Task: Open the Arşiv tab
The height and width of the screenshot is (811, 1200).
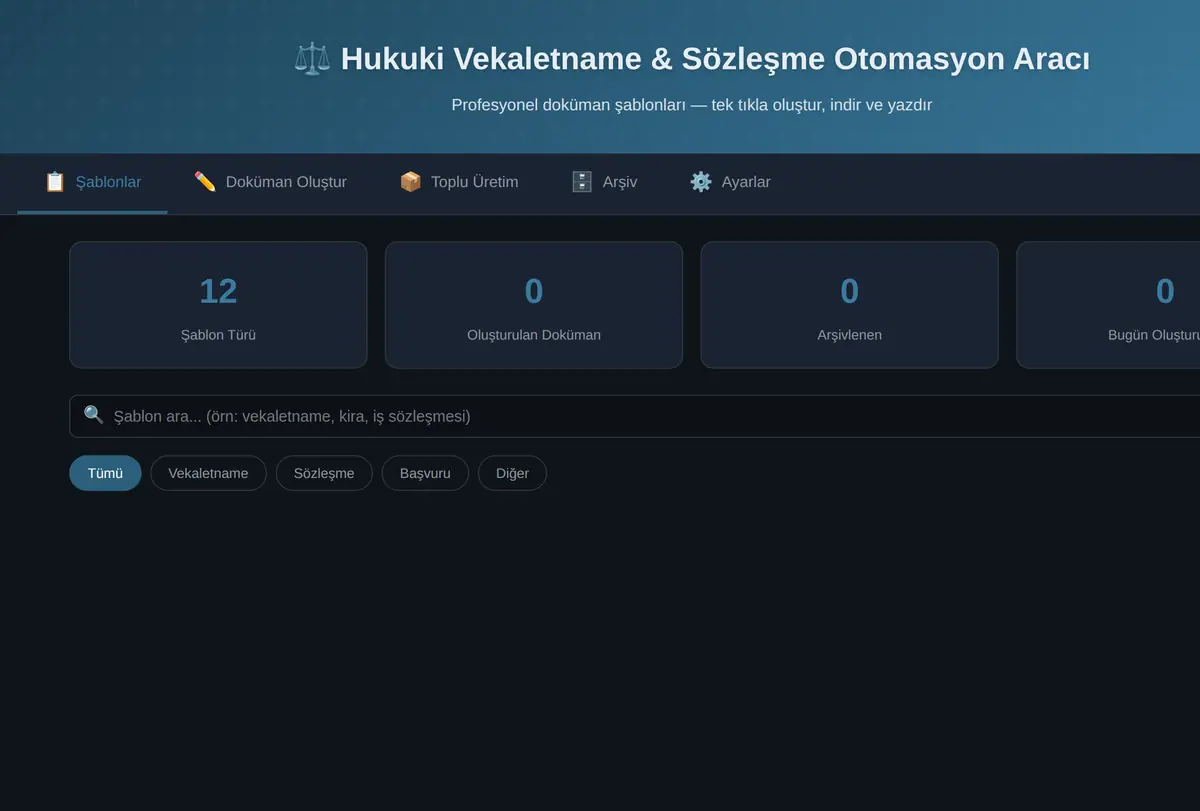Action: [604, 183]
